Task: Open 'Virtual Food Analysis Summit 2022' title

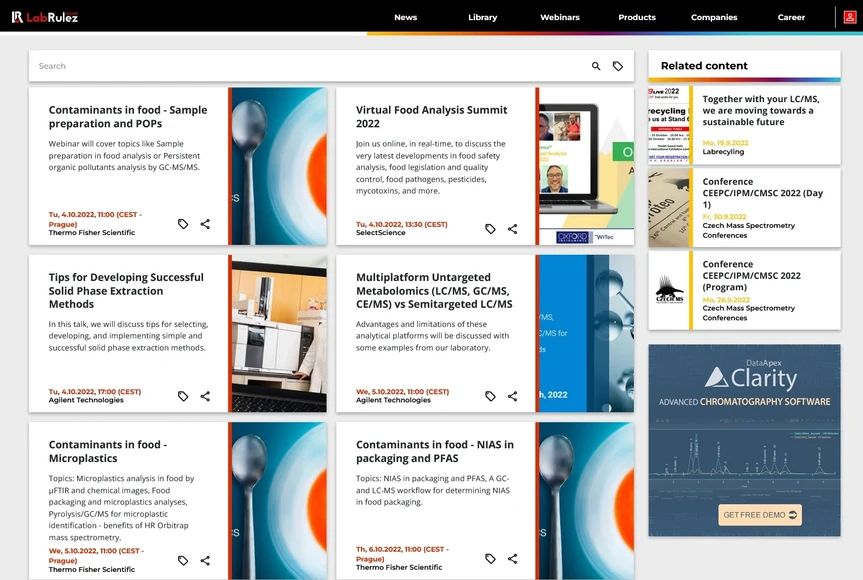Action: 432,117
